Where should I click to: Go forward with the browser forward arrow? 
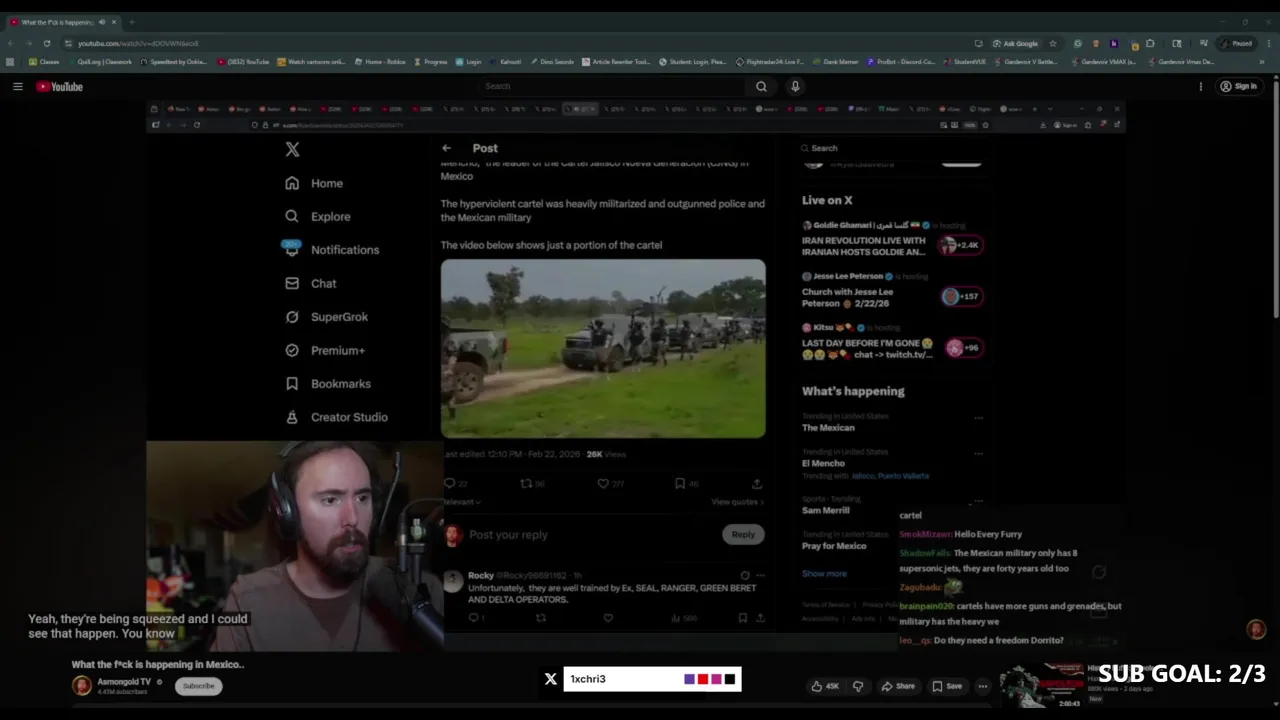coord(28,44)
